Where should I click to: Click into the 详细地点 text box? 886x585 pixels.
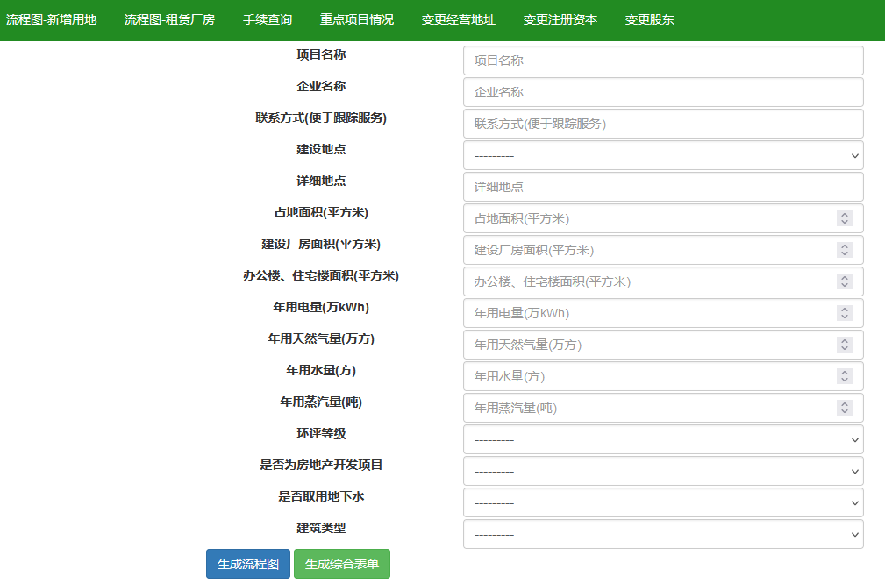point(663,187)
